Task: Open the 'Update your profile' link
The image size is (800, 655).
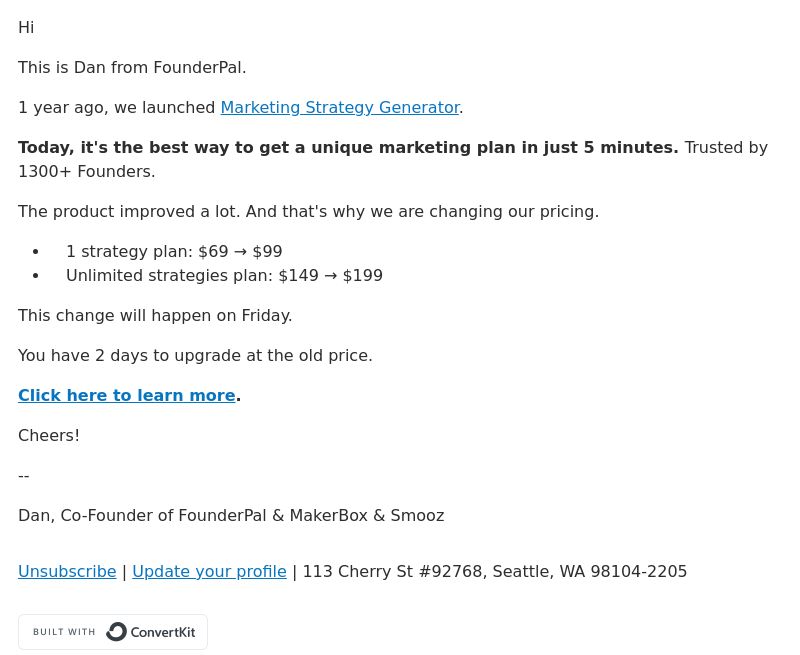Action: click(x=209, y=571)
